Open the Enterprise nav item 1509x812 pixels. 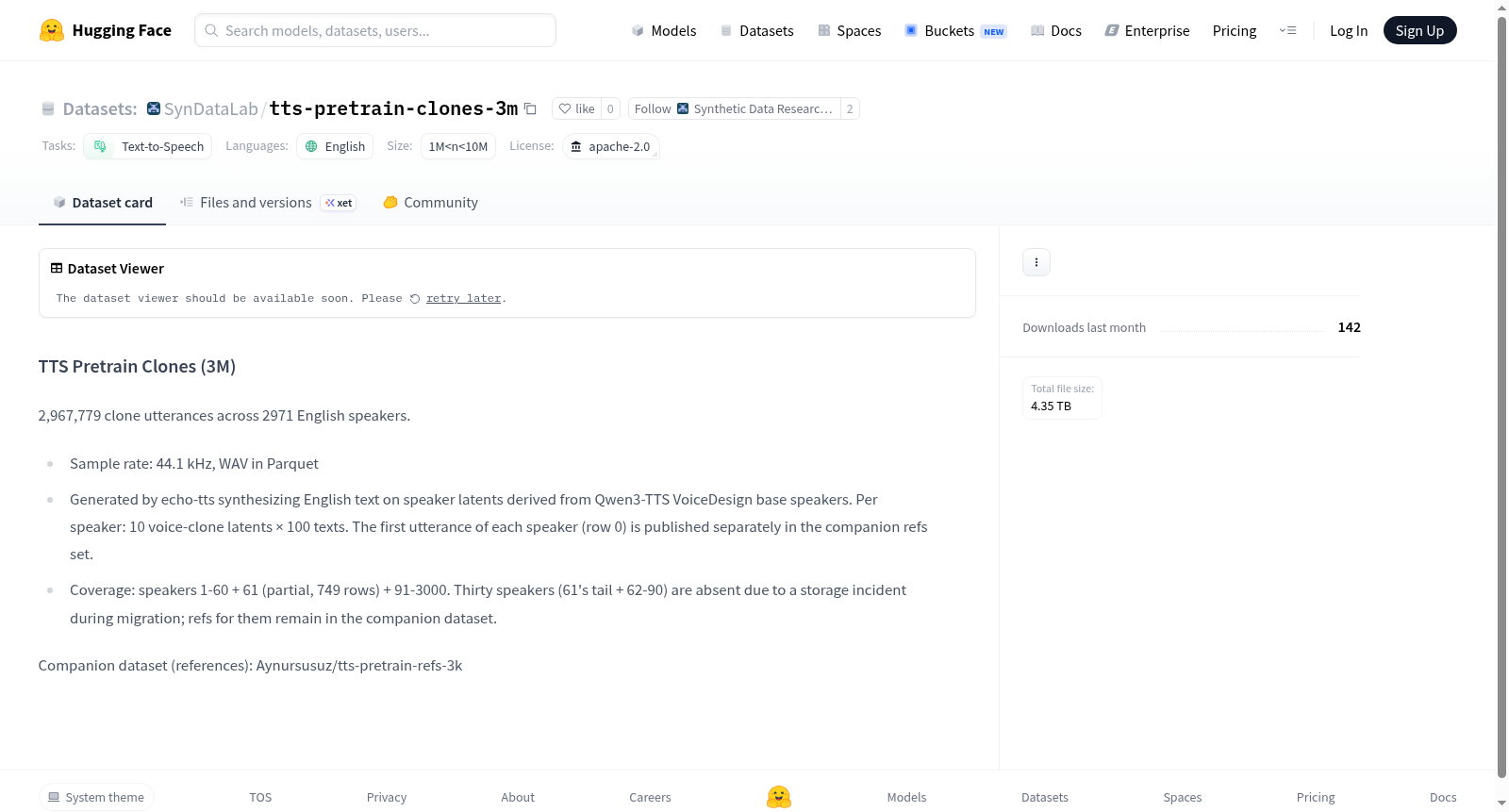(1147, 30)
